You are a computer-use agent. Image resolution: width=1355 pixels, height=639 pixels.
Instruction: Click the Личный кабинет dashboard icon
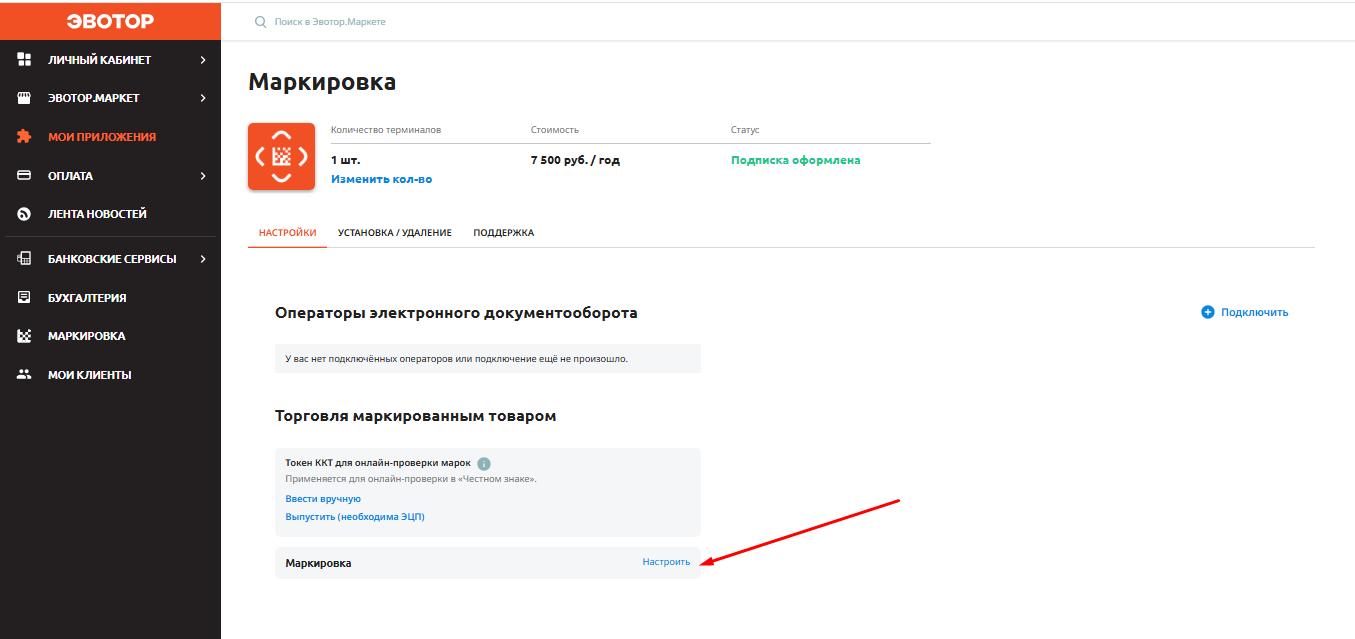click(x=25, y=60)
